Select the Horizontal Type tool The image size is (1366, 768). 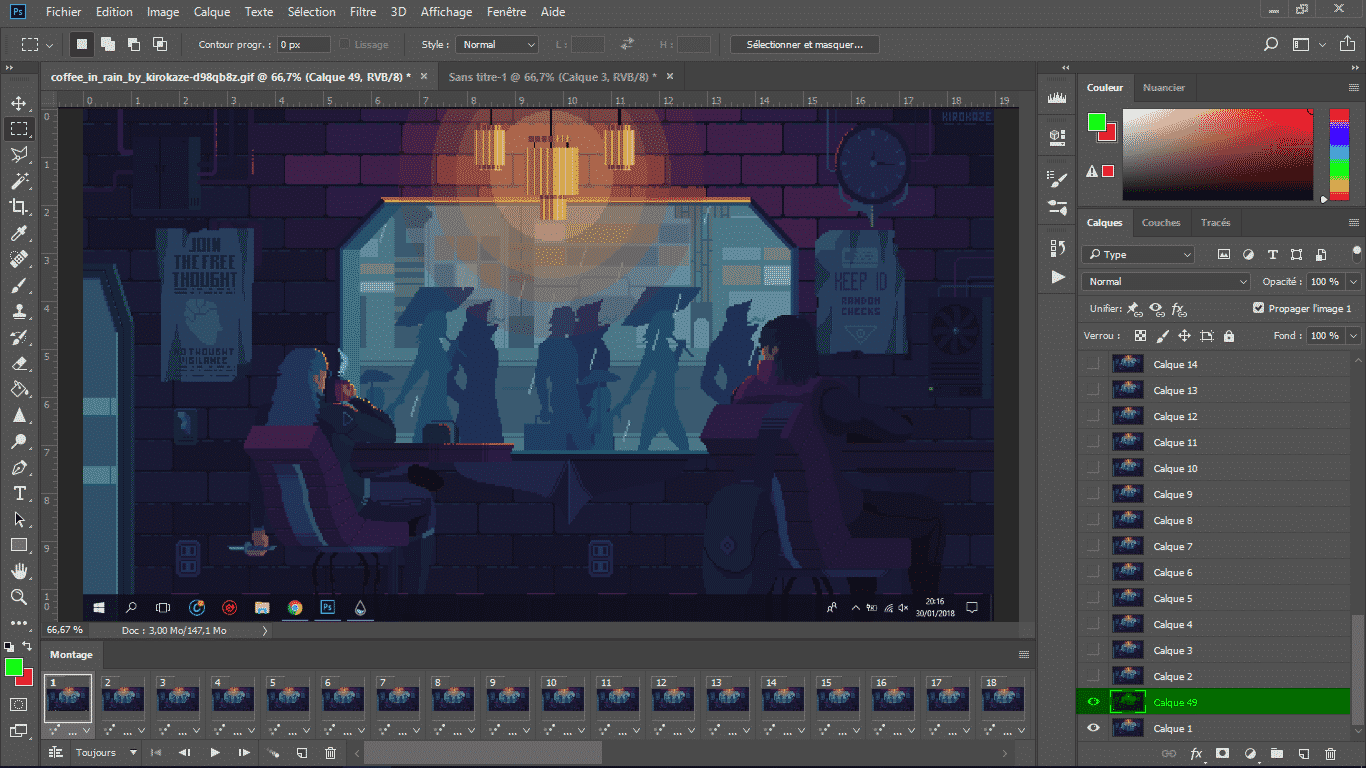click(x=19, y=493)
